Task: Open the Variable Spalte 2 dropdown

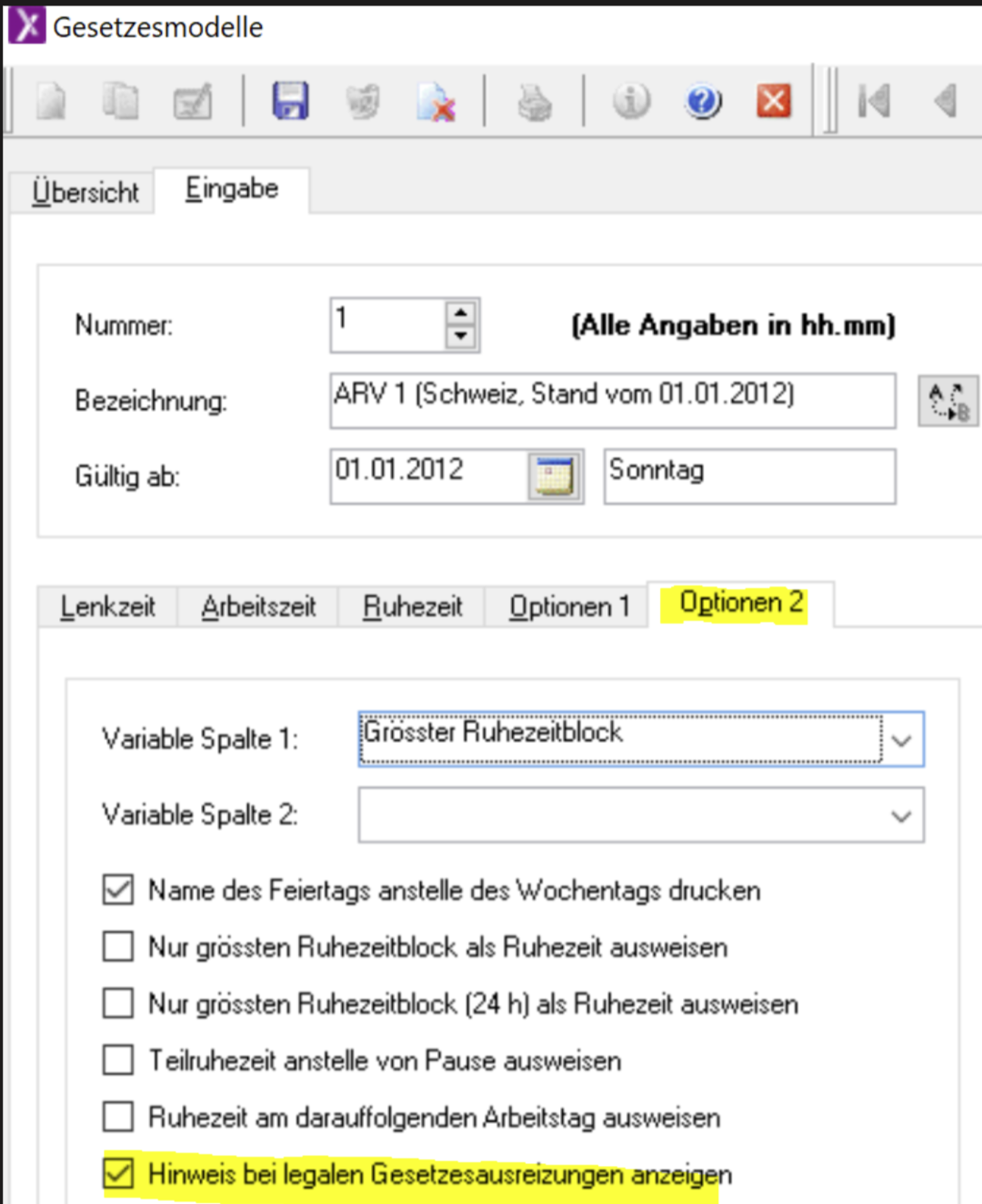Action: click(901, 816)
